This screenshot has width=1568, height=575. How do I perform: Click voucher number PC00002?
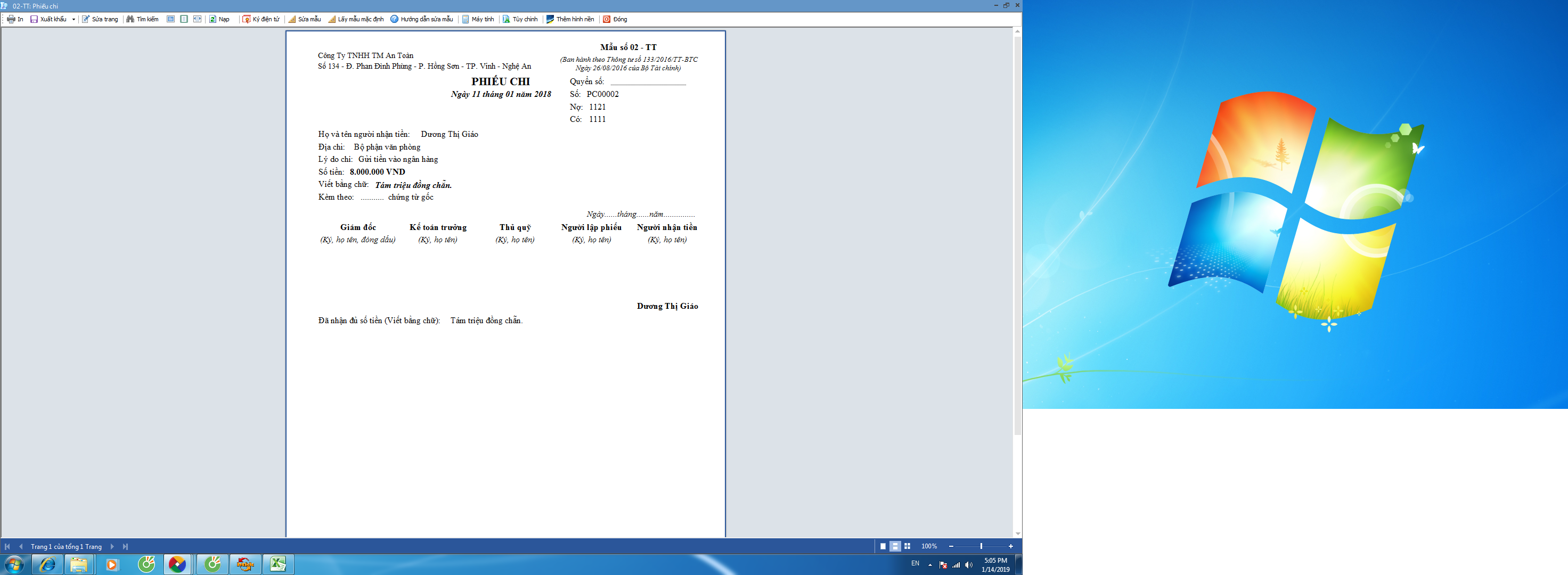[602, 94]
